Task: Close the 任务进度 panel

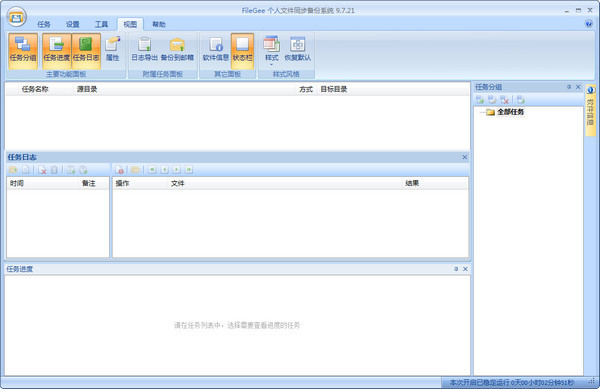Action: (x=465, y=269)
